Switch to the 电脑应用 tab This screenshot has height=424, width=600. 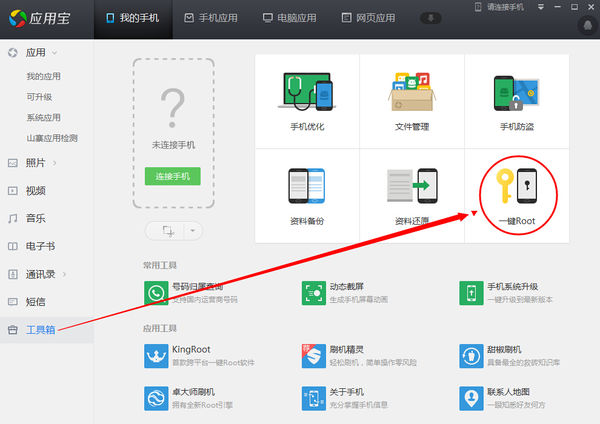tap(290, 18)
